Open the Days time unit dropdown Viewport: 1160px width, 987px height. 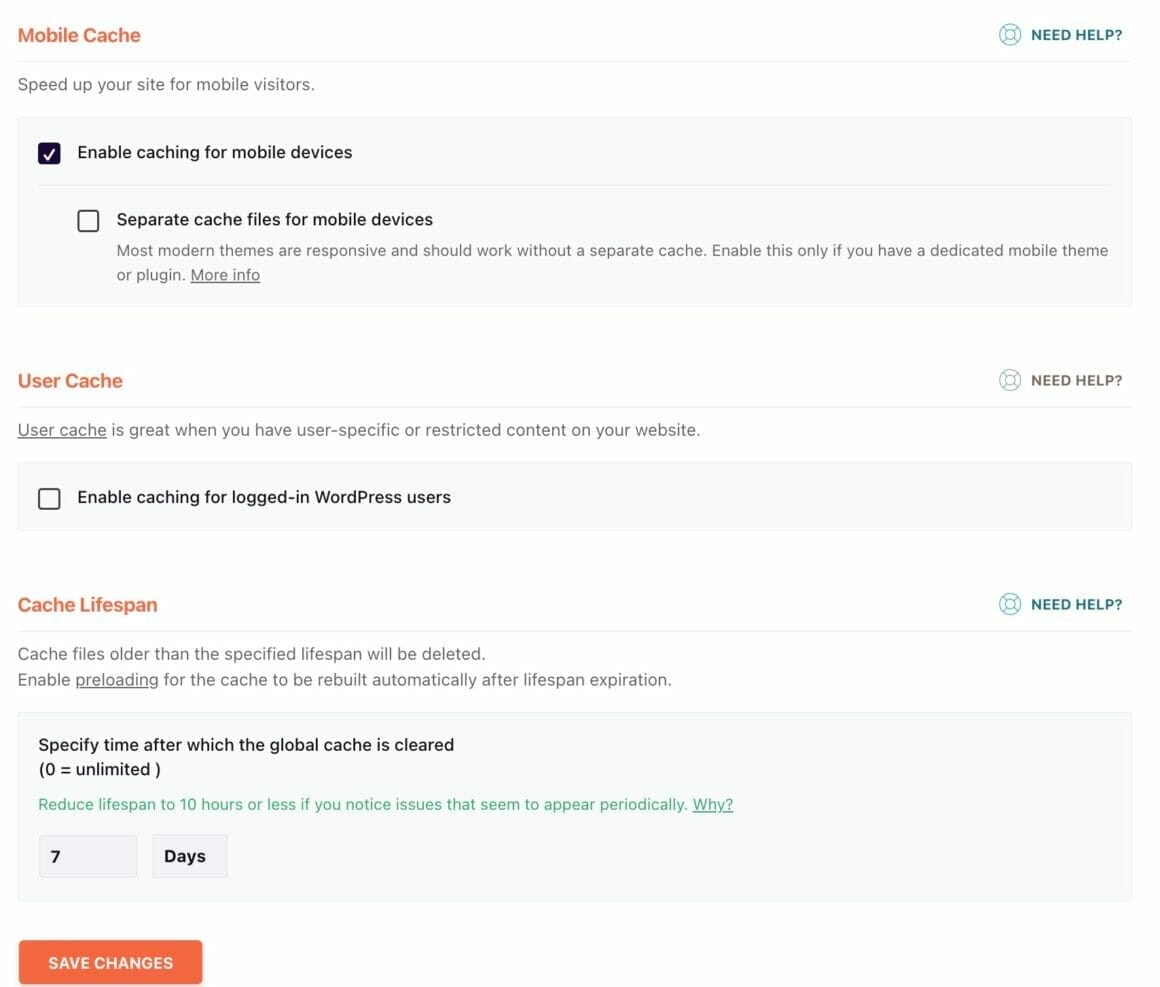click(189, 856)
